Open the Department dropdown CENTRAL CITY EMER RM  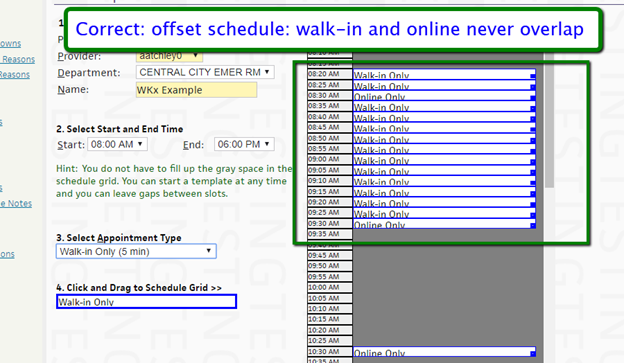[205, 72]
